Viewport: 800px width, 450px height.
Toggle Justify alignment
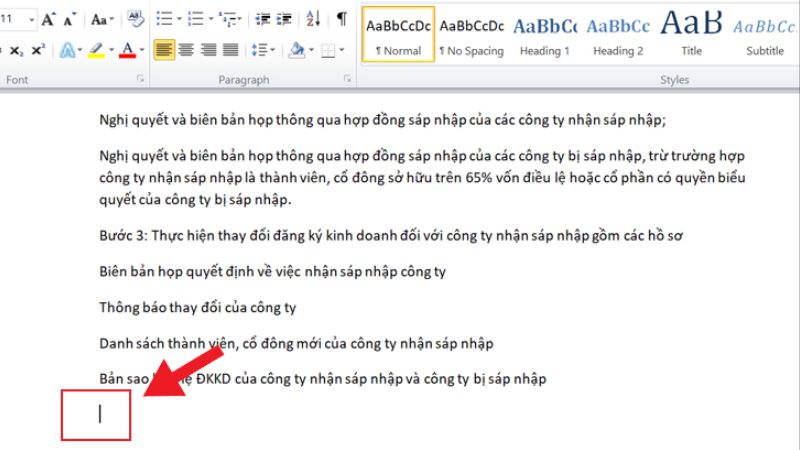click(231, 50)
